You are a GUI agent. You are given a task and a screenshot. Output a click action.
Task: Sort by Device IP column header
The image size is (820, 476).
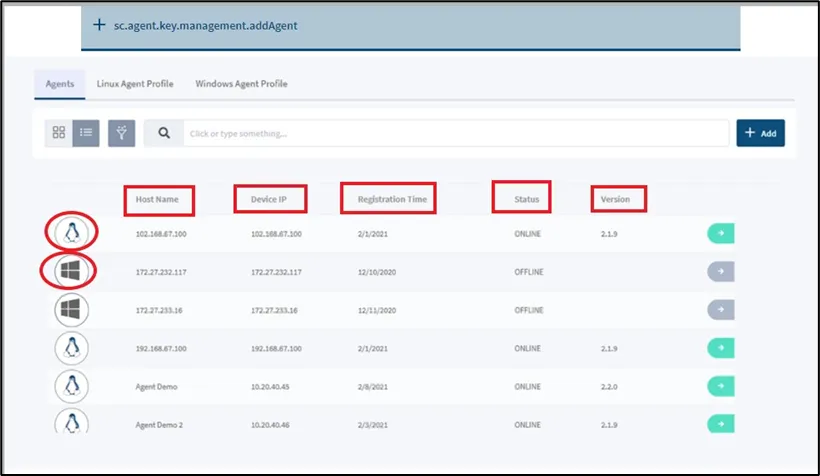pyautogui.click(x=269, y=199)
